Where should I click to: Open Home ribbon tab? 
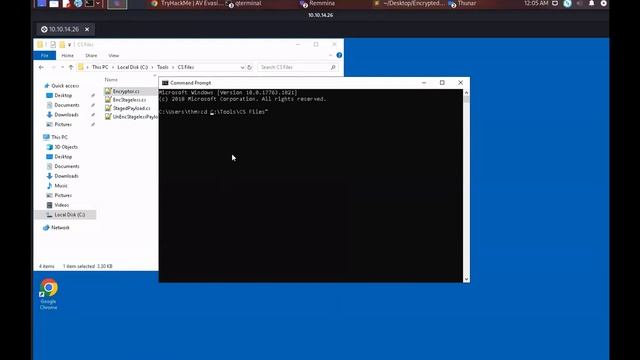coord(67,56)
